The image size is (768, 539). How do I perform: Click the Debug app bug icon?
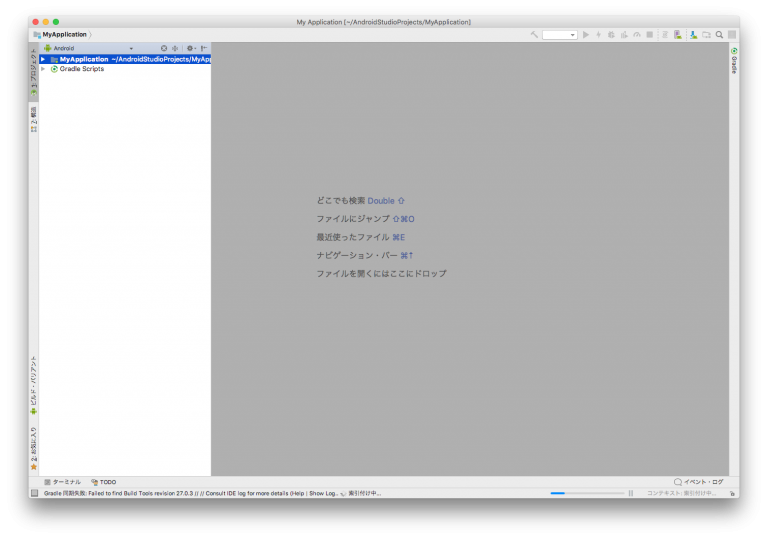[x=611, y=35]
